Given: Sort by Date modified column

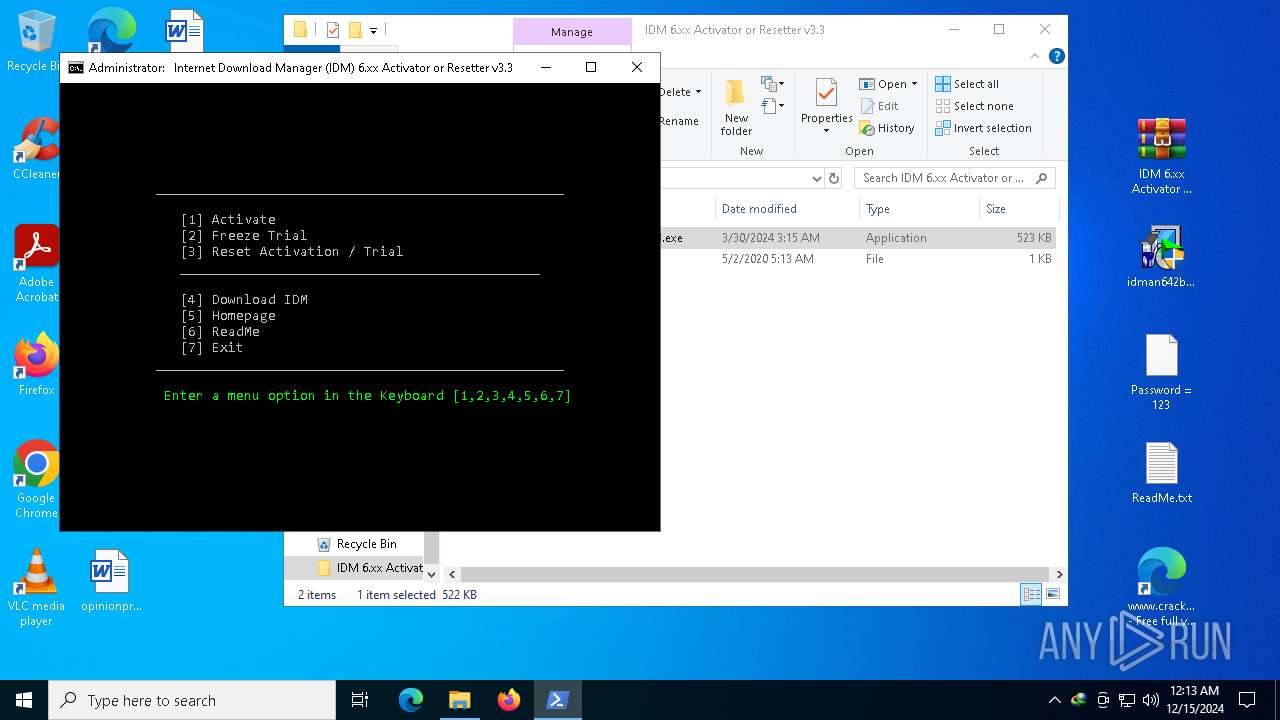Looking at the screenshot, I should (787, 209).
